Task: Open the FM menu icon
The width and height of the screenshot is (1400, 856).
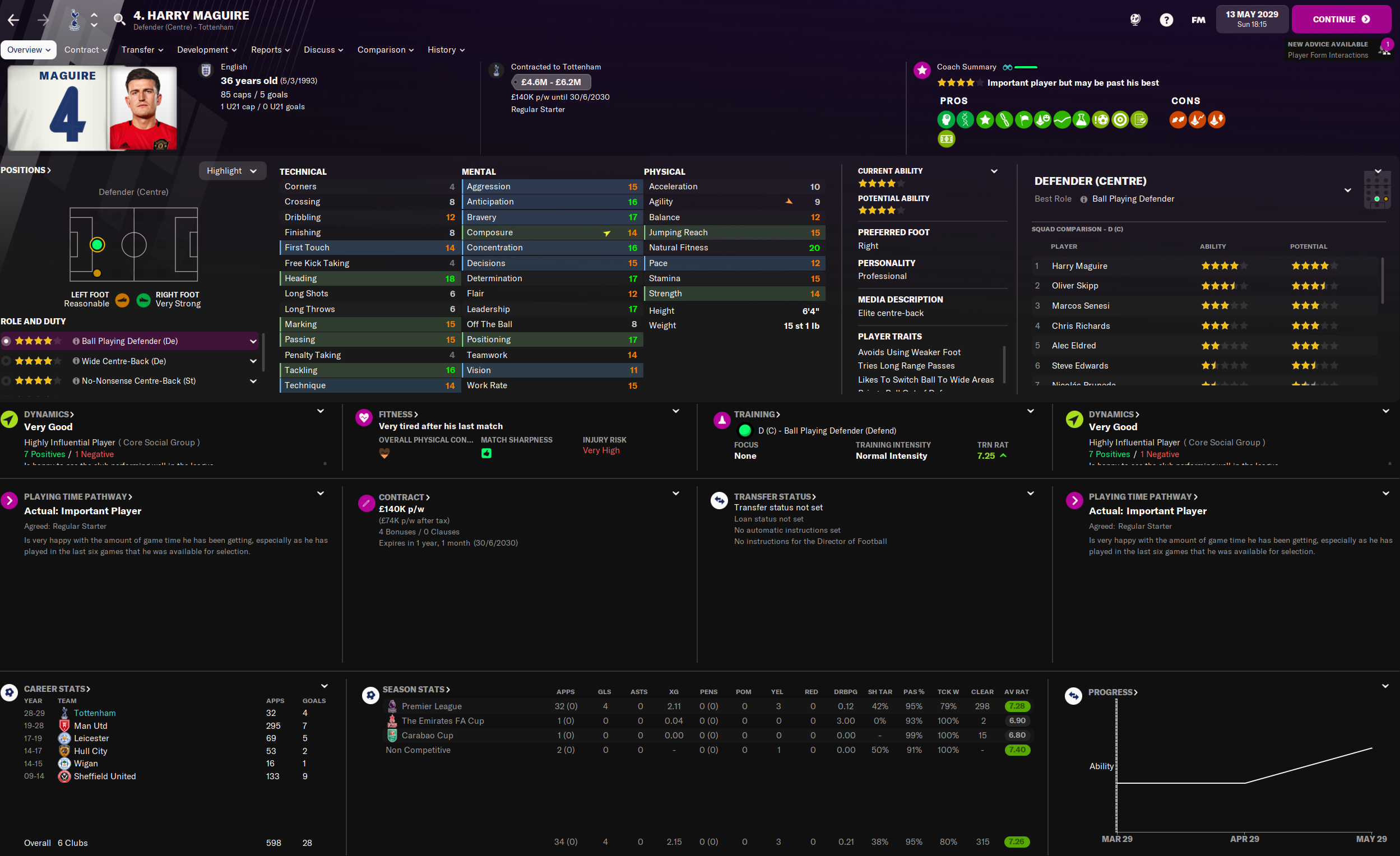Action: 1198,20
